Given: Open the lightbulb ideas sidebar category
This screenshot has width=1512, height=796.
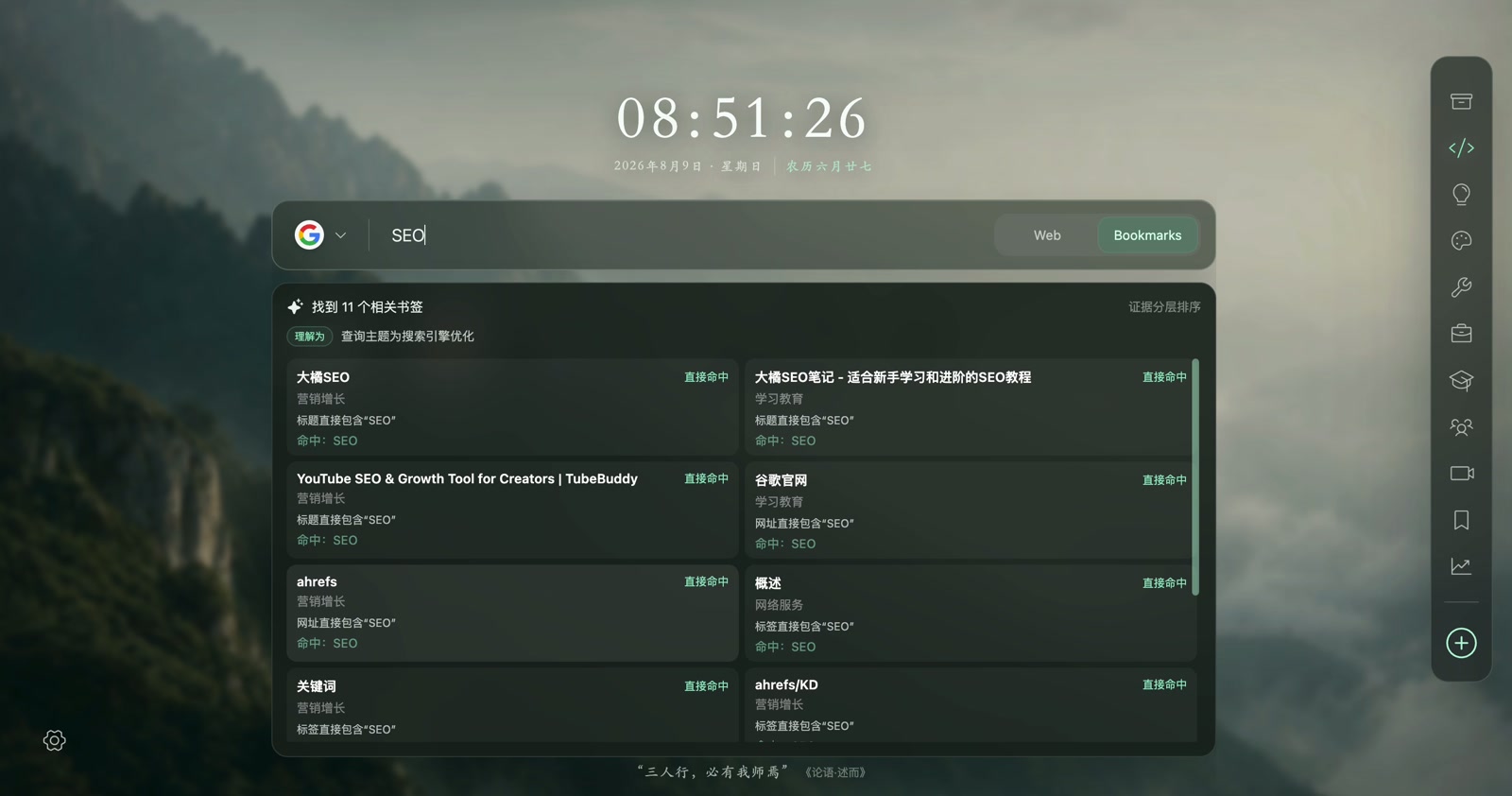Looking at the screenshot, I should [x=1461, y=194].
